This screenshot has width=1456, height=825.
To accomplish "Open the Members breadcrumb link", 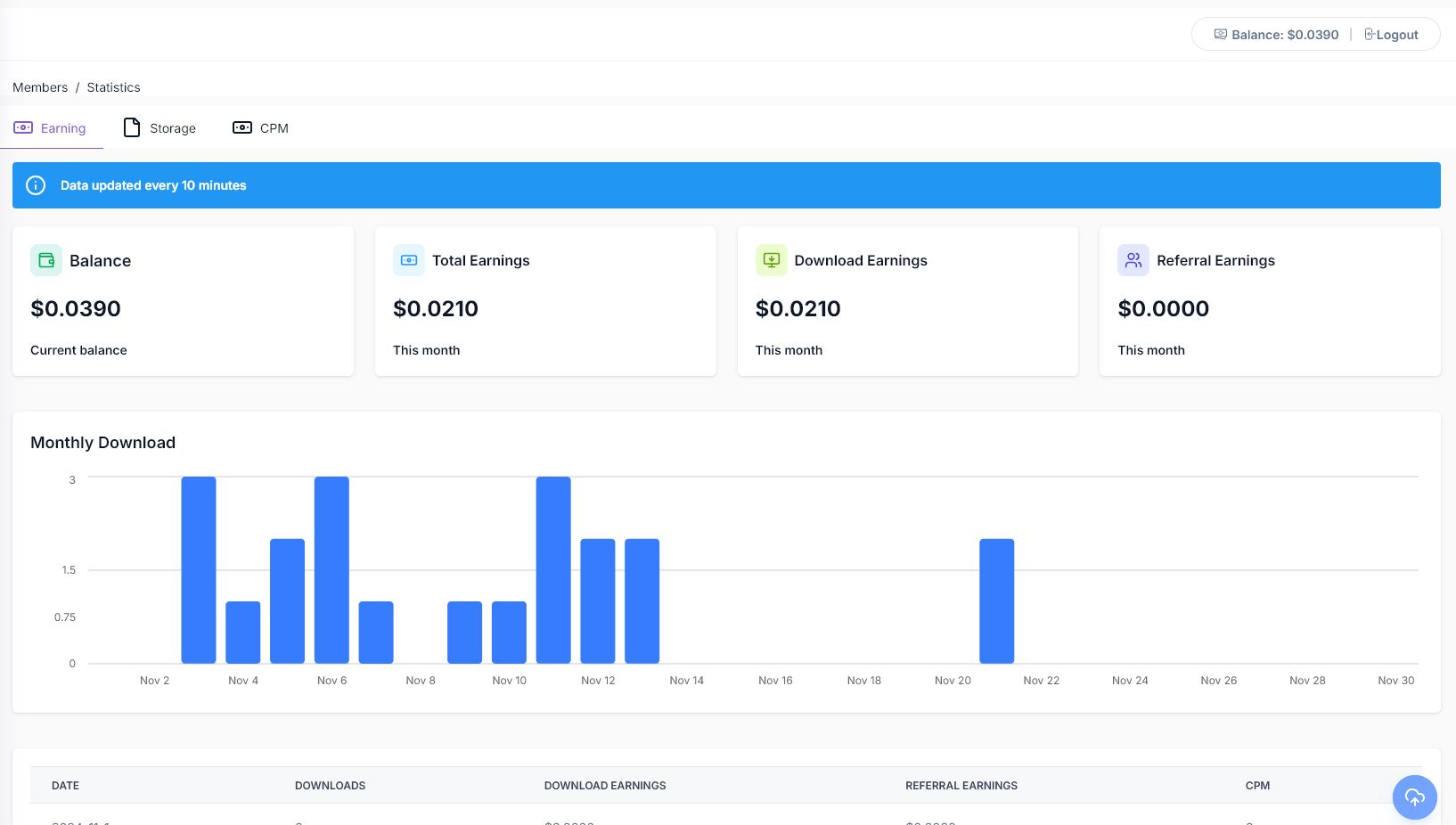I will pyautogui.click(x=40, y=87).
